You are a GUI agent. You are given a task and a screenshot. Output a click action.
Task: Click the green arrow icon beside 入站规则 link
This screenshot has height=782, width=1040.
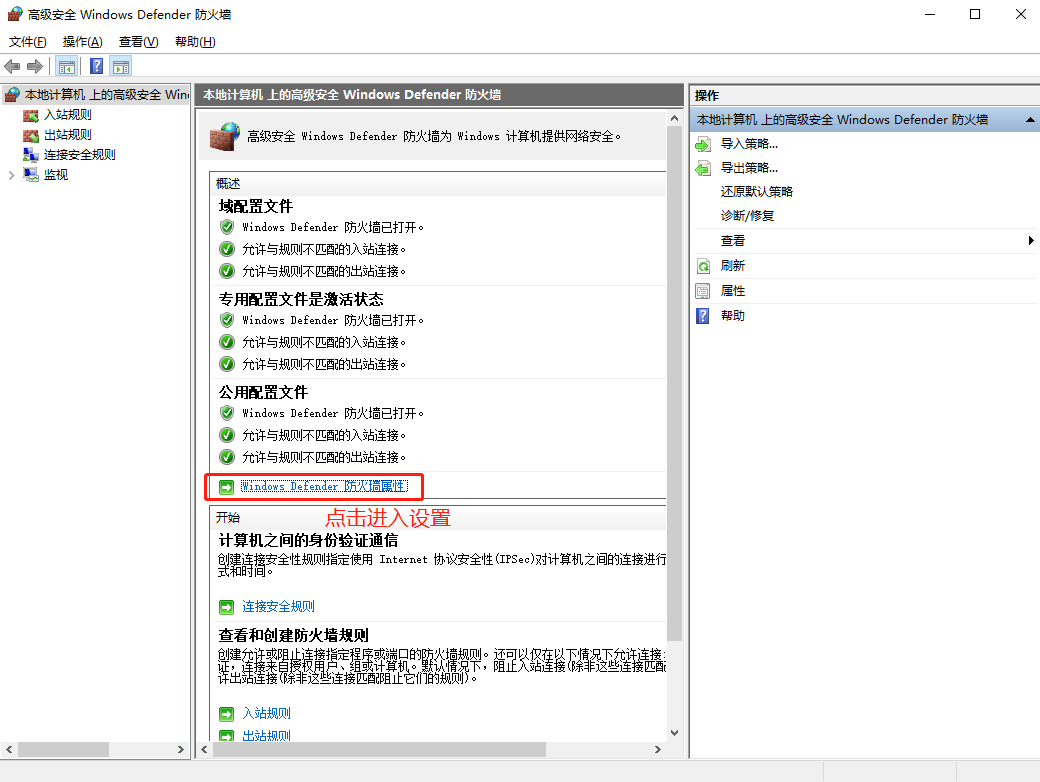click(227, 714)
